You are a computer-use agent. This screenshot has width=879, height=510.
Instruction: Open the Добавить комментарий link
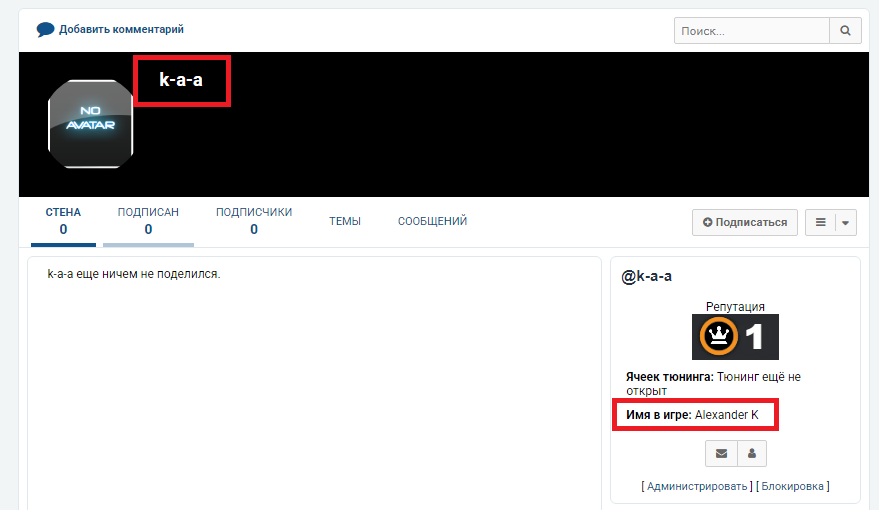[x=121, y=29]
